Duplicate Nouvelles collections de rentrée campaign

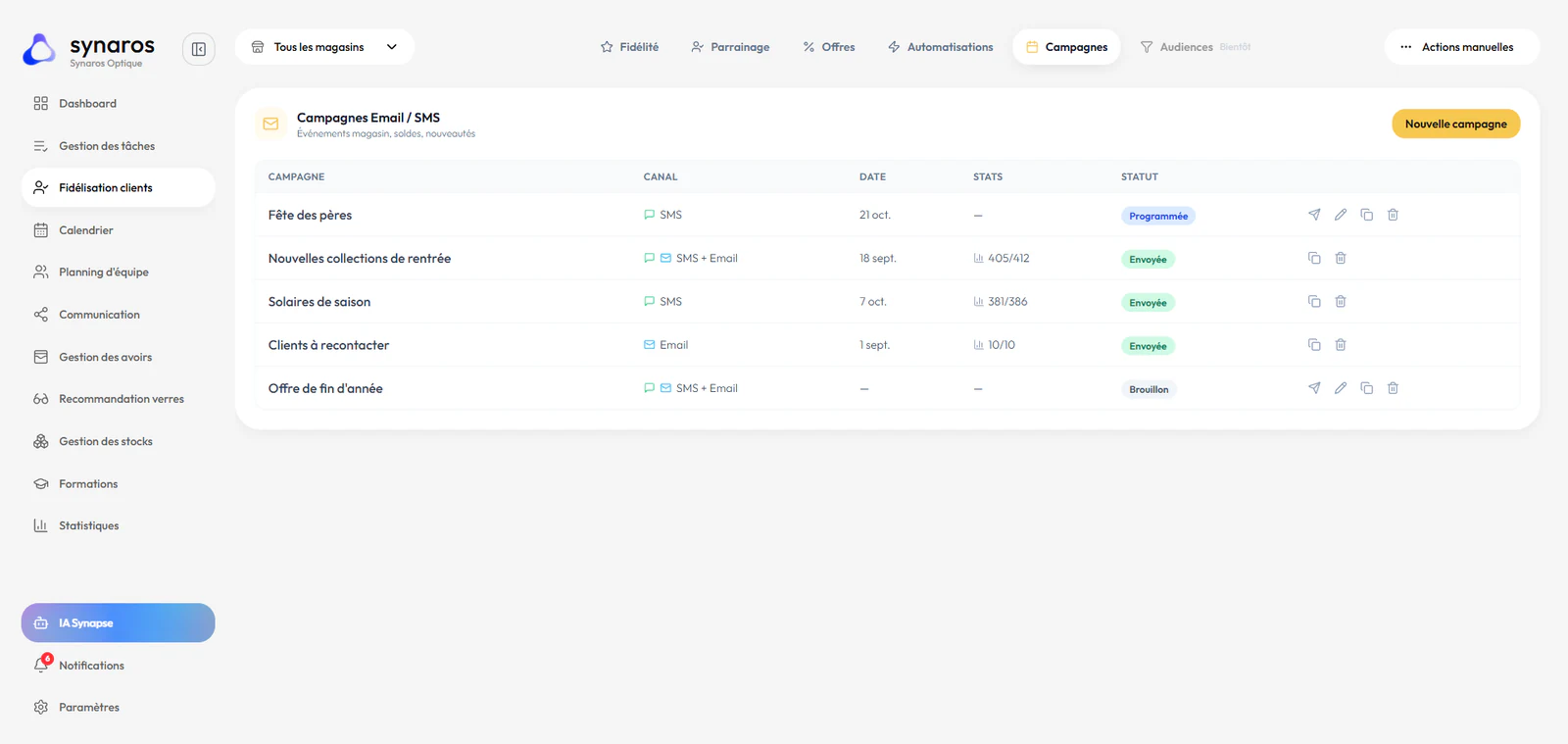pos(1314,258)
